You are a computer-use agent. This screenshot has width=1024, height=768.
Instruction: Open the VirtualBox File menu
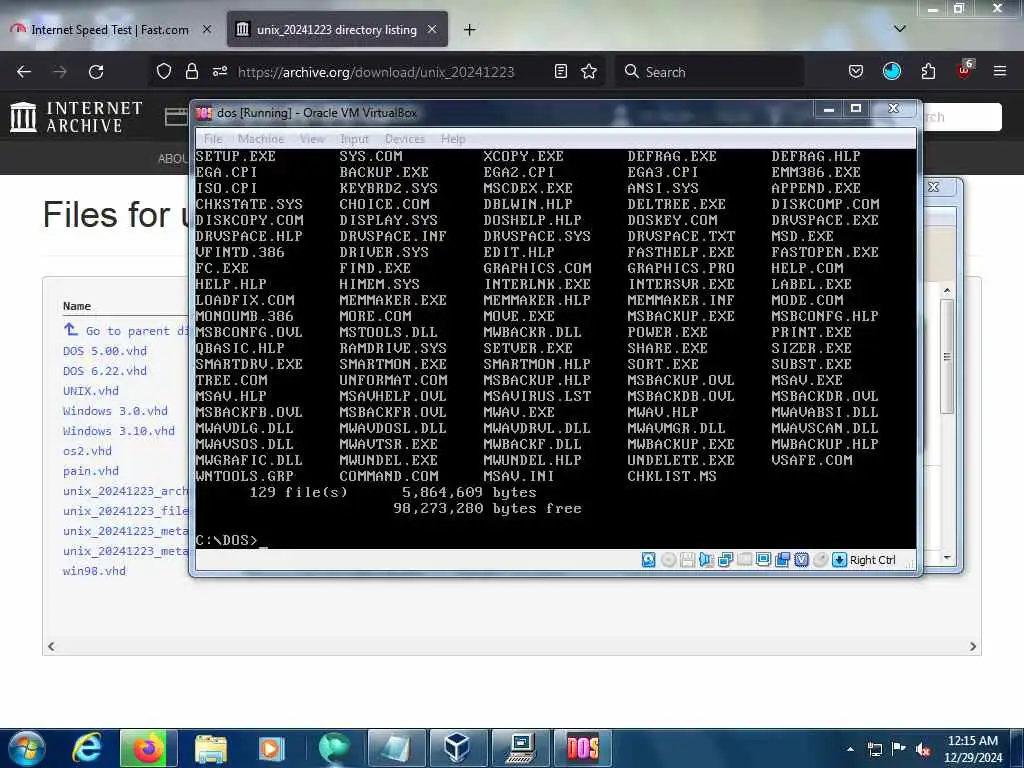213,139
